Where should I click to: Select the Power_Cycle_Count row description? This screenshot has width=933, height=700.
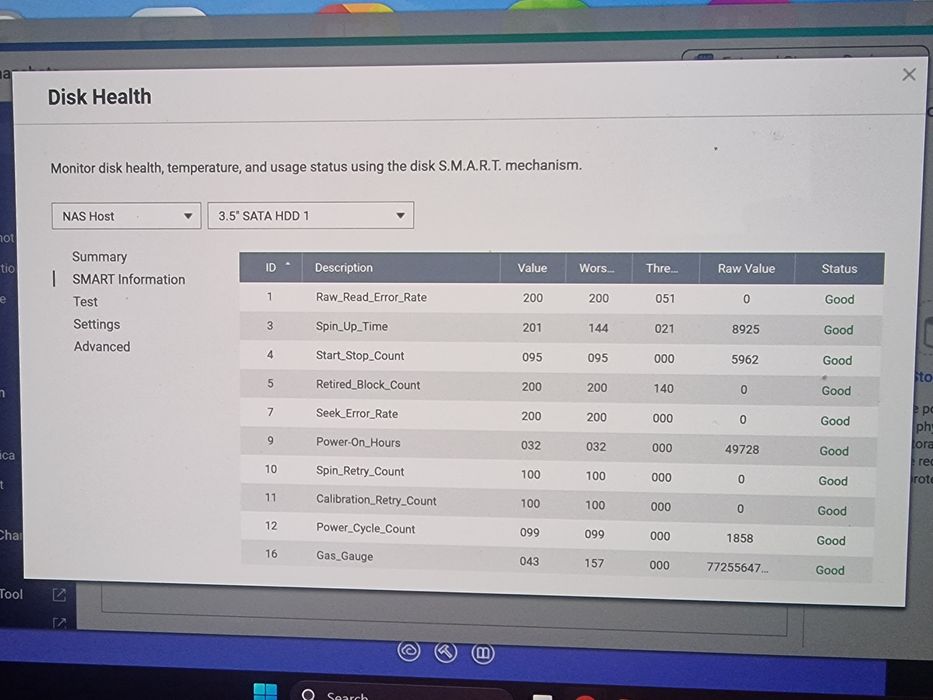pos(365,528)
